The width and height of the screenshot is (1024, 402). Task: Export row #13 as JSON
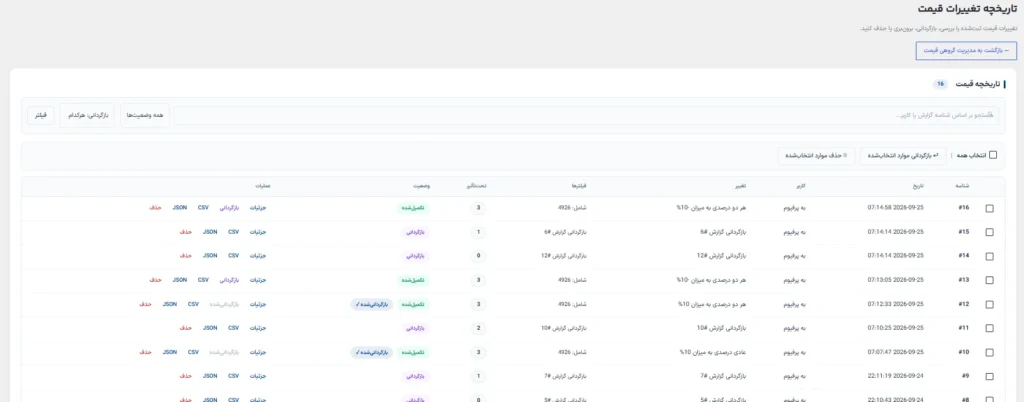180,280
